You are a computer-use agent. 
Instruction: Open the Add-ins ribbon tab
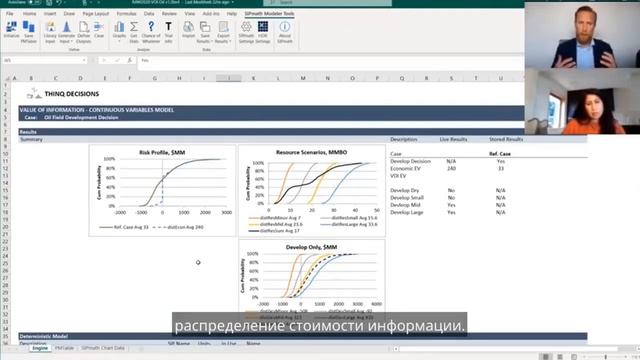[x=211, y=13]
